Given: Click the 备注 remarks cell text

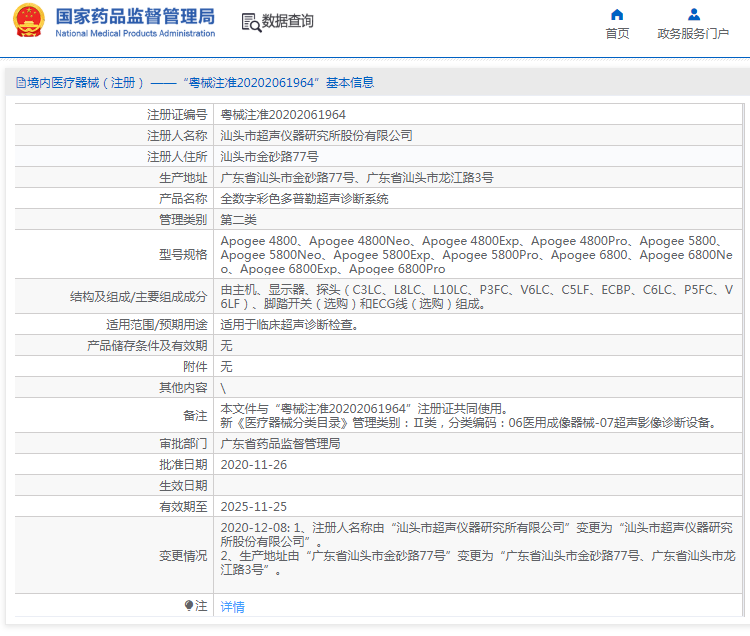Looking at the screenshot, I should pos(469,416).
